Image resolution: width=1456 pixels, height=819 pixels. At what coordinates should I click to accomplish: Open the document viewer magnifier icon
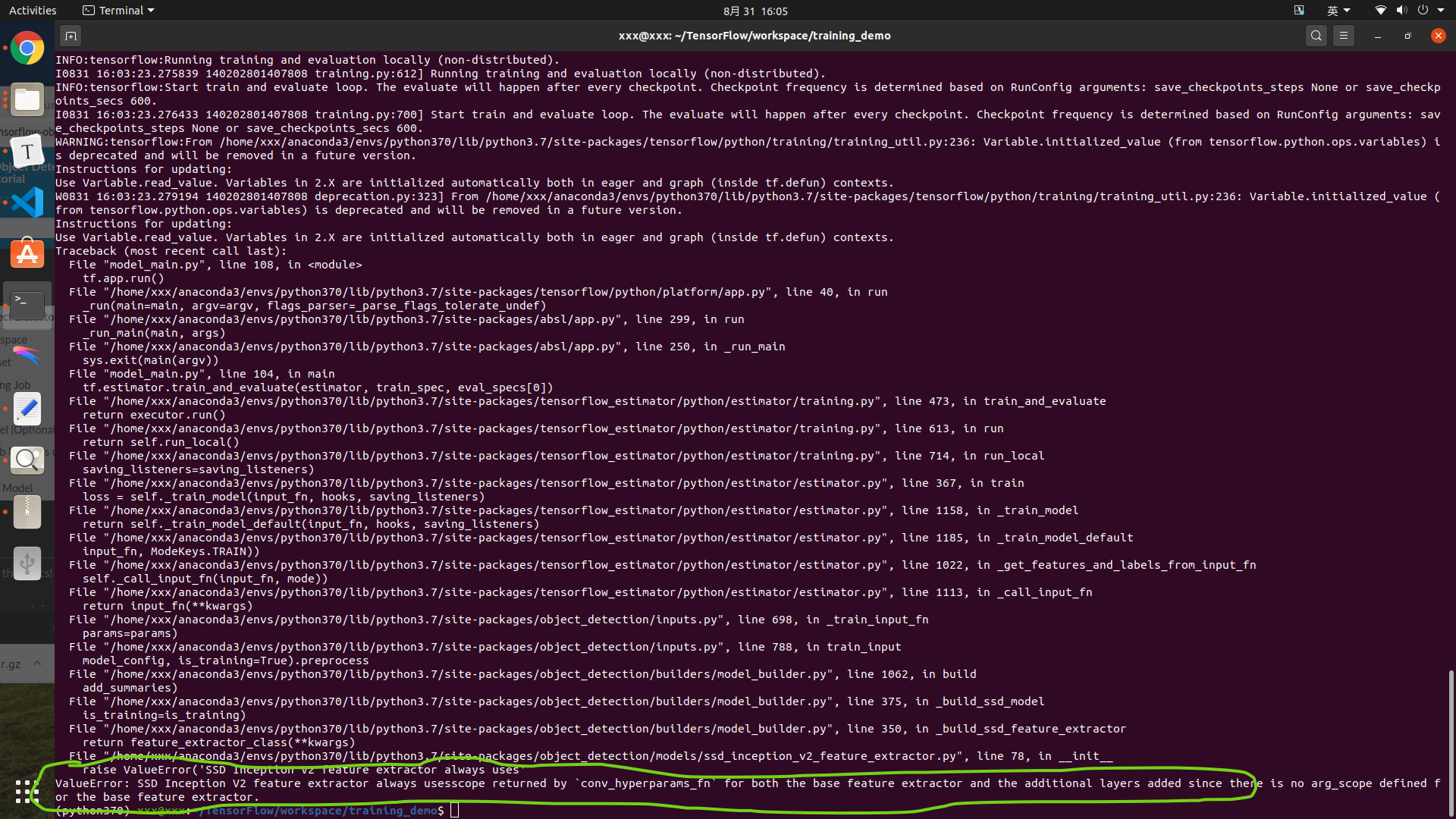pyautogui.click(x=27, y=460)
